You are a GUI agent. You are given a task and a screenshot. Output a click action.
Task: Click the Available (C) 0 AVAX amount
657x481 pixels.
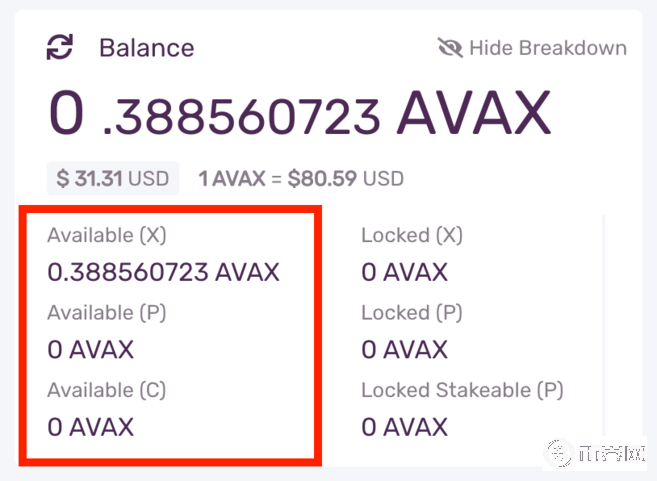(x=90, y=427)
